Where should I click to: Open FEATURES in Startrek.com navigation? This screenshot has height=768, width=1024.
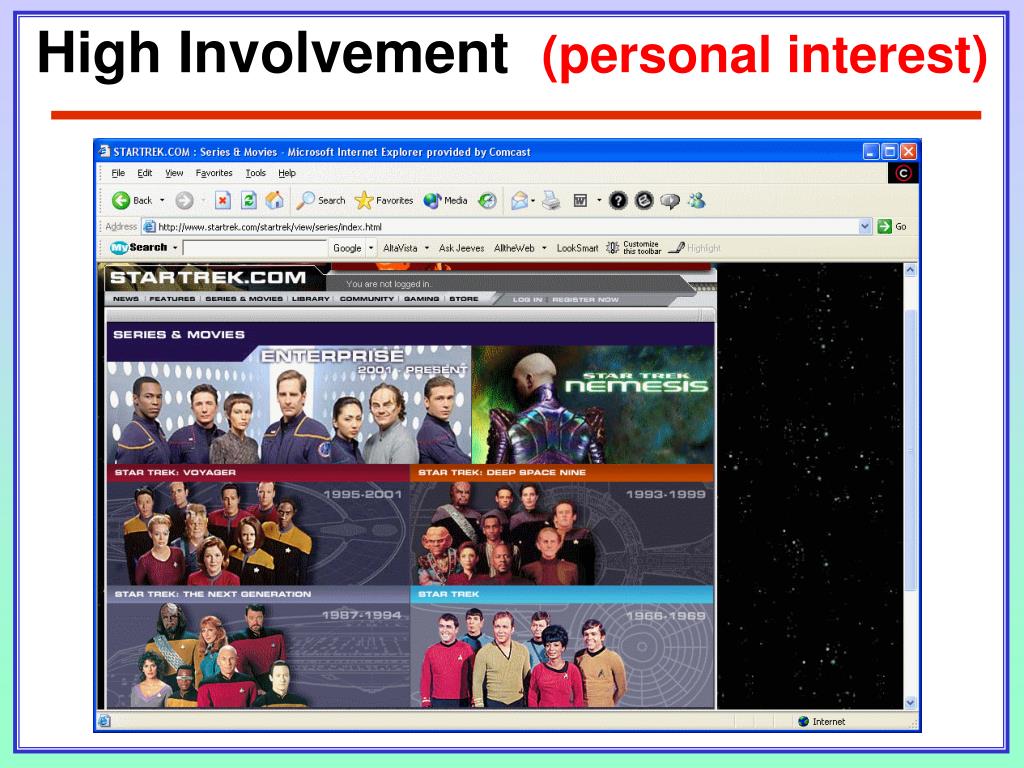tap(172, 298)
